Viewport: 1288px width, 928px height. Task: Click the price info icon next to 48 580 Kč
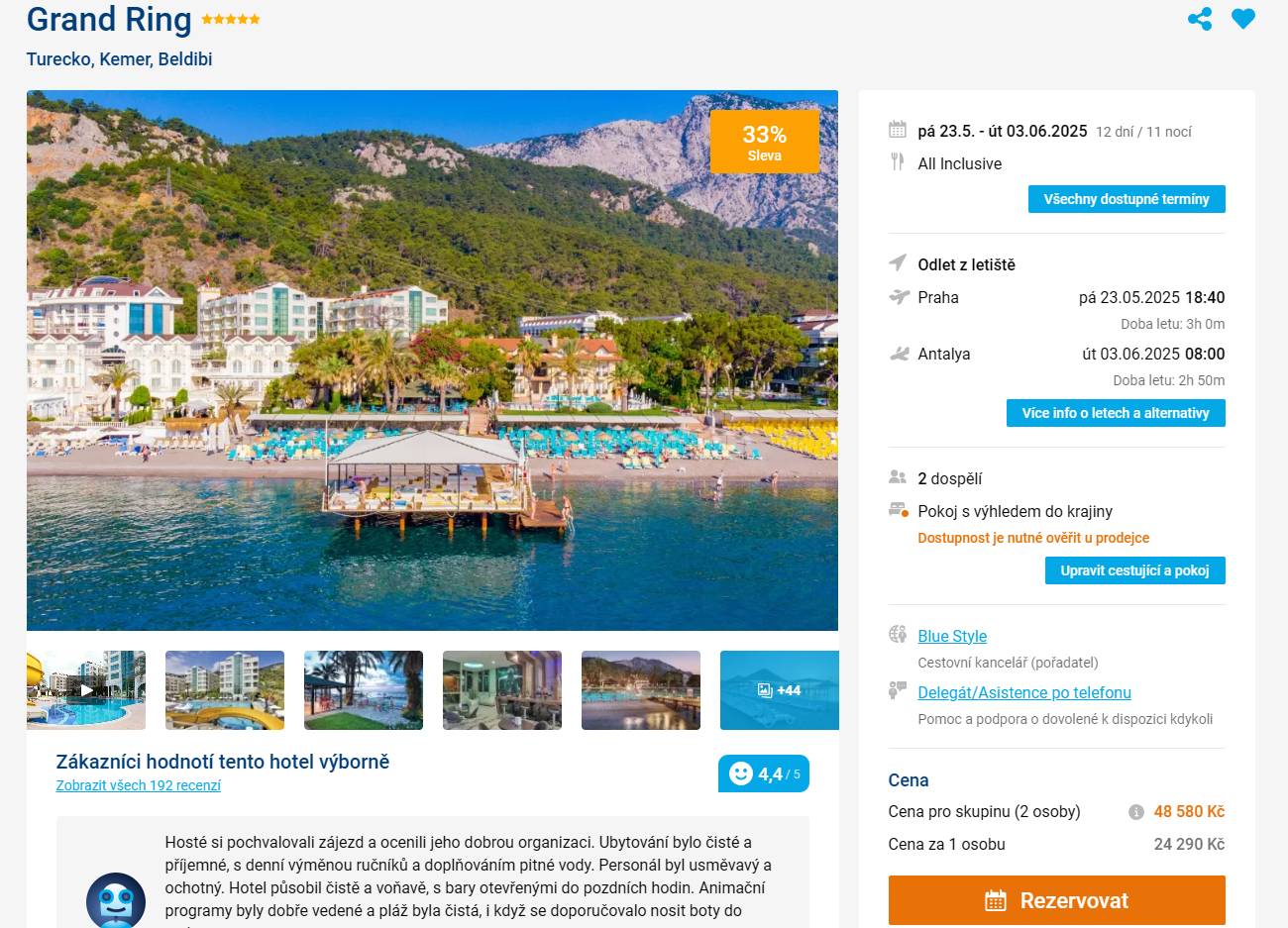(1136, 812)
